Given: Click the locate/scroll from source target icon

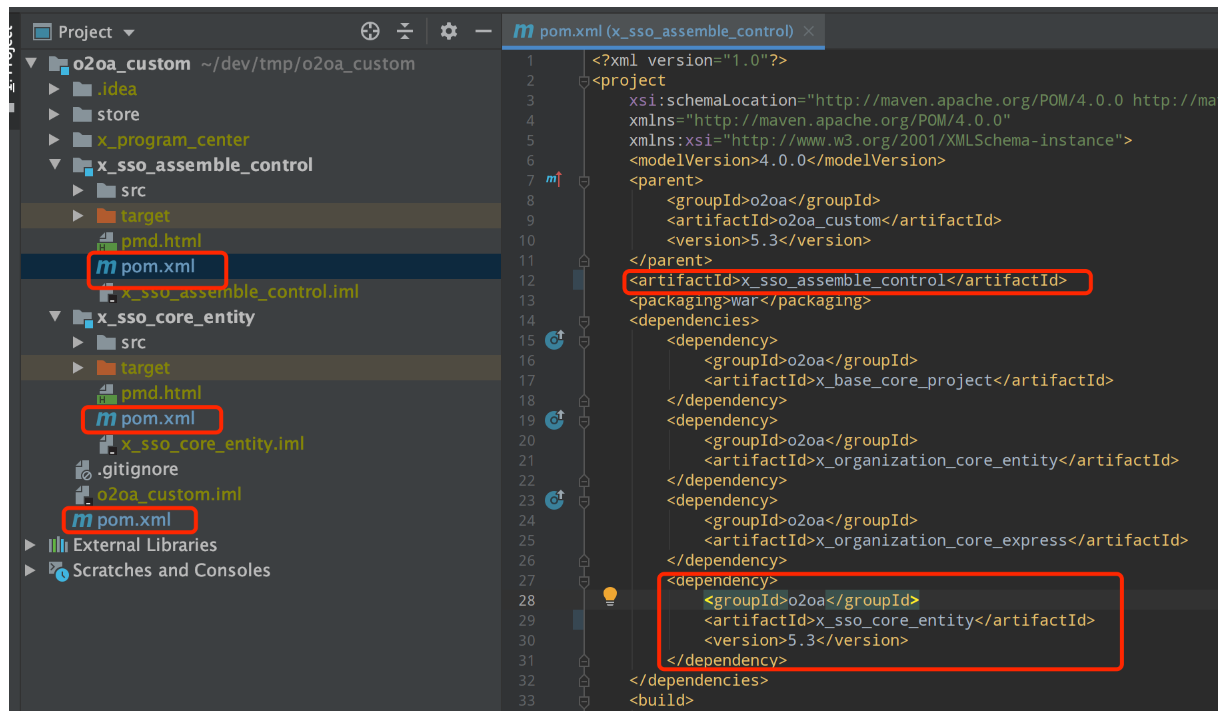Looking at the screenshot, I should point(370,31).
